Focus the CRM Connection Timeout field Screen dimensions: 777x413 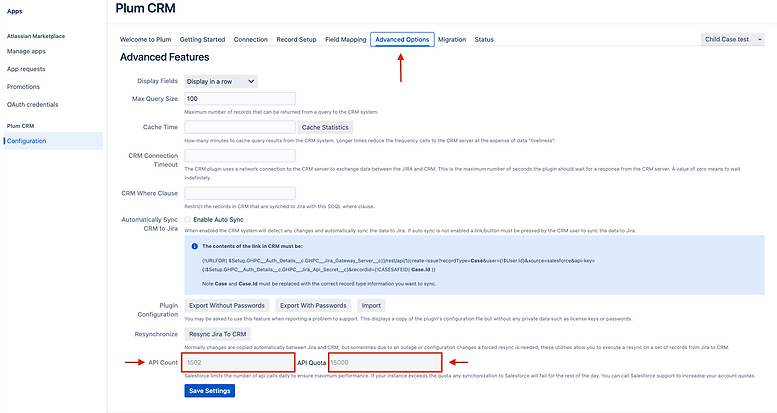pyautogui.click(x=240, y=156)
